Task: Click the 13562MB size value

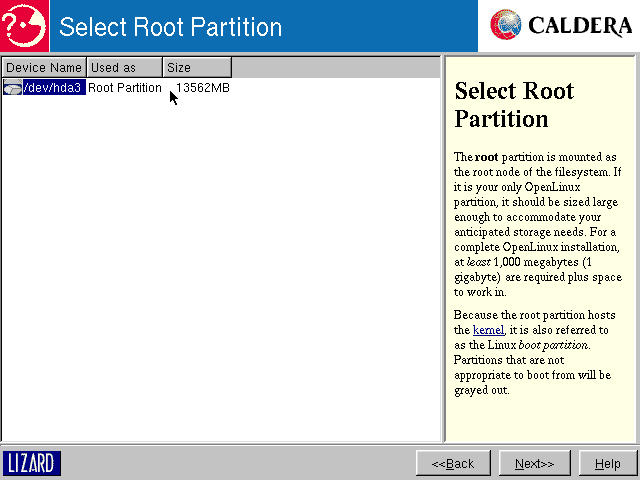Action: [203, 88]
